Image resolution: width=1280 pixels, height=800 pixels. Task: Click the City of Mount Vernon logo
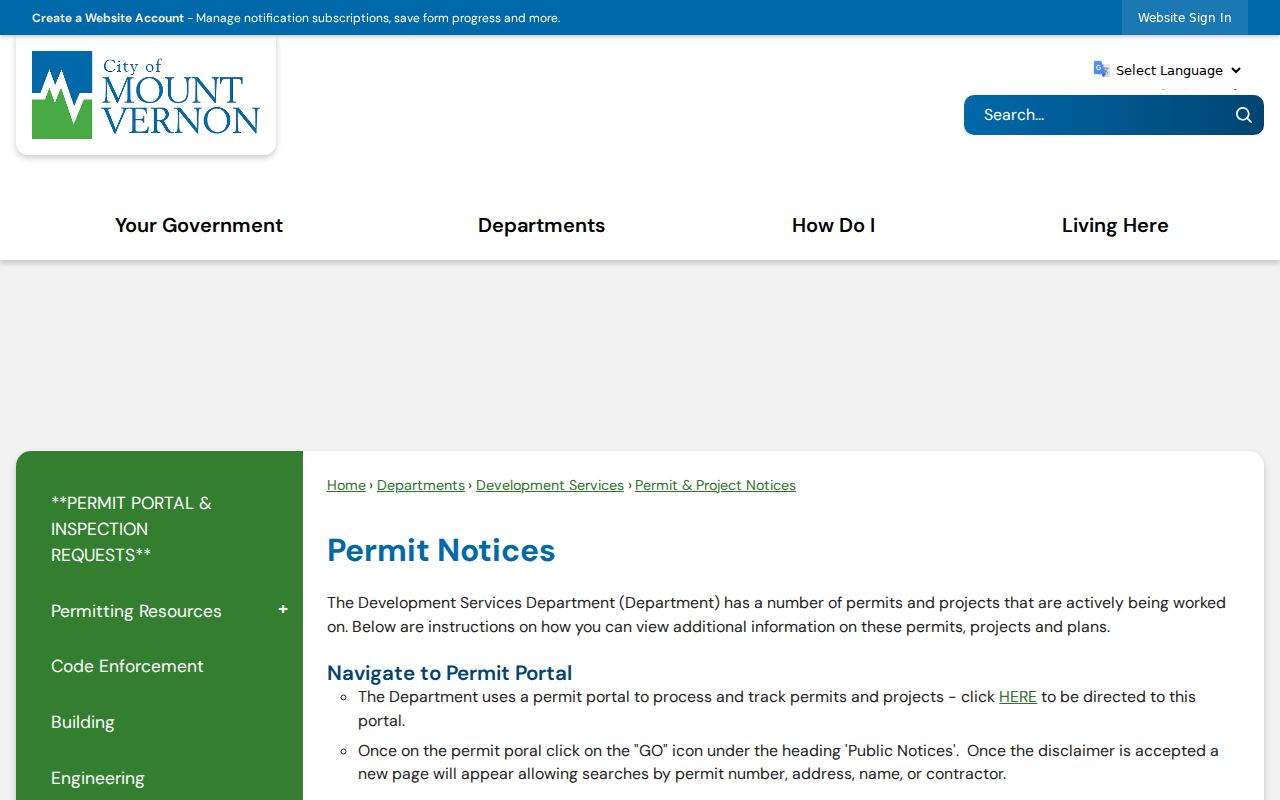(x=146, y=95)
